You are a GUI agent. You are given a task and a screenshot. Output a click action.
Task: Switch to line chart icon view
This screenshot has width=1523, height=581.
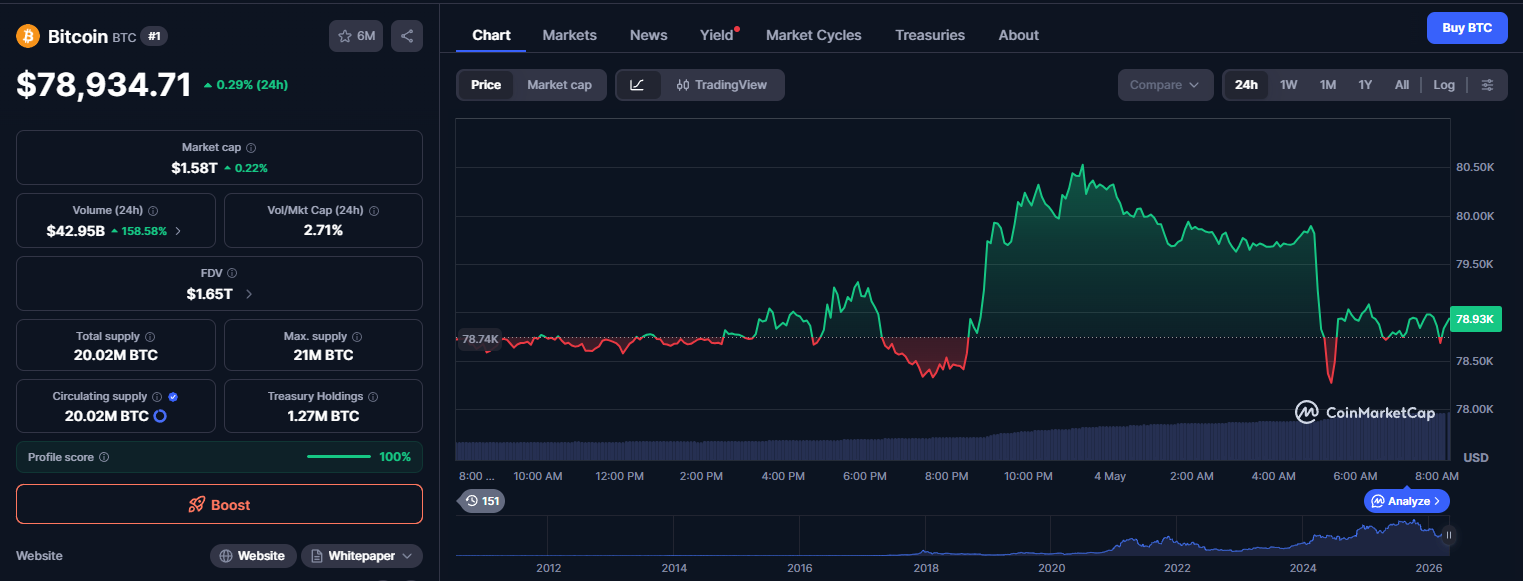point(638,85)
